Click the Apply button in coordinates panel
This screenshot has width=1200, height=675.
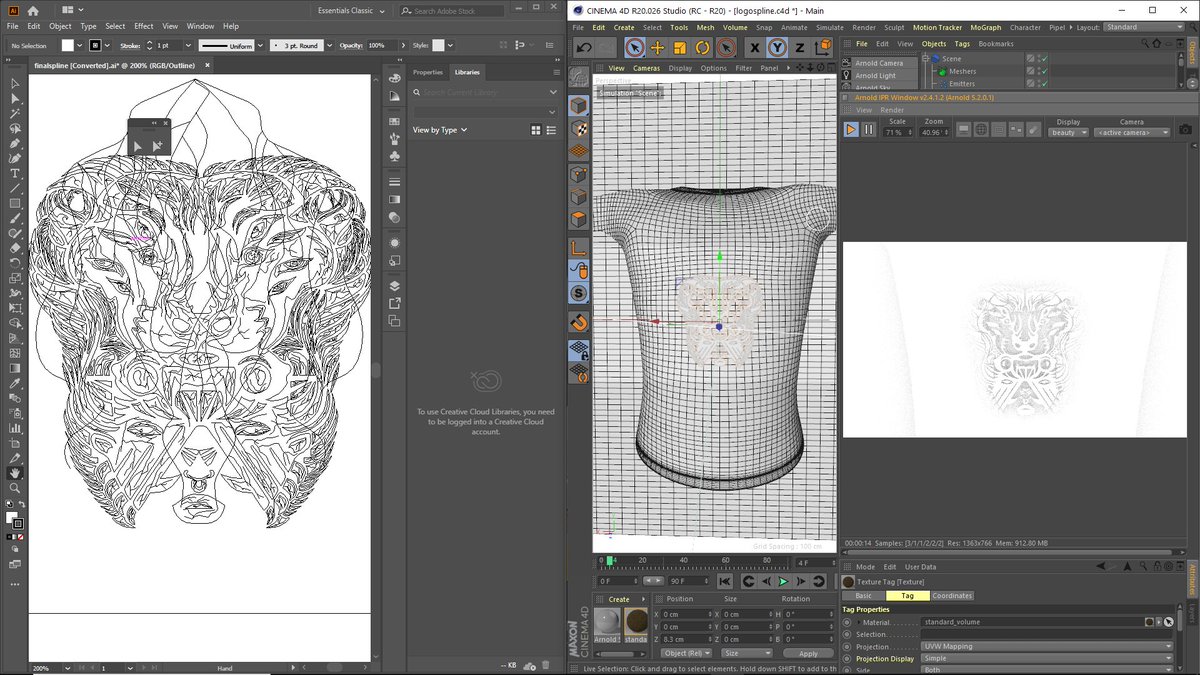[807, 653]
